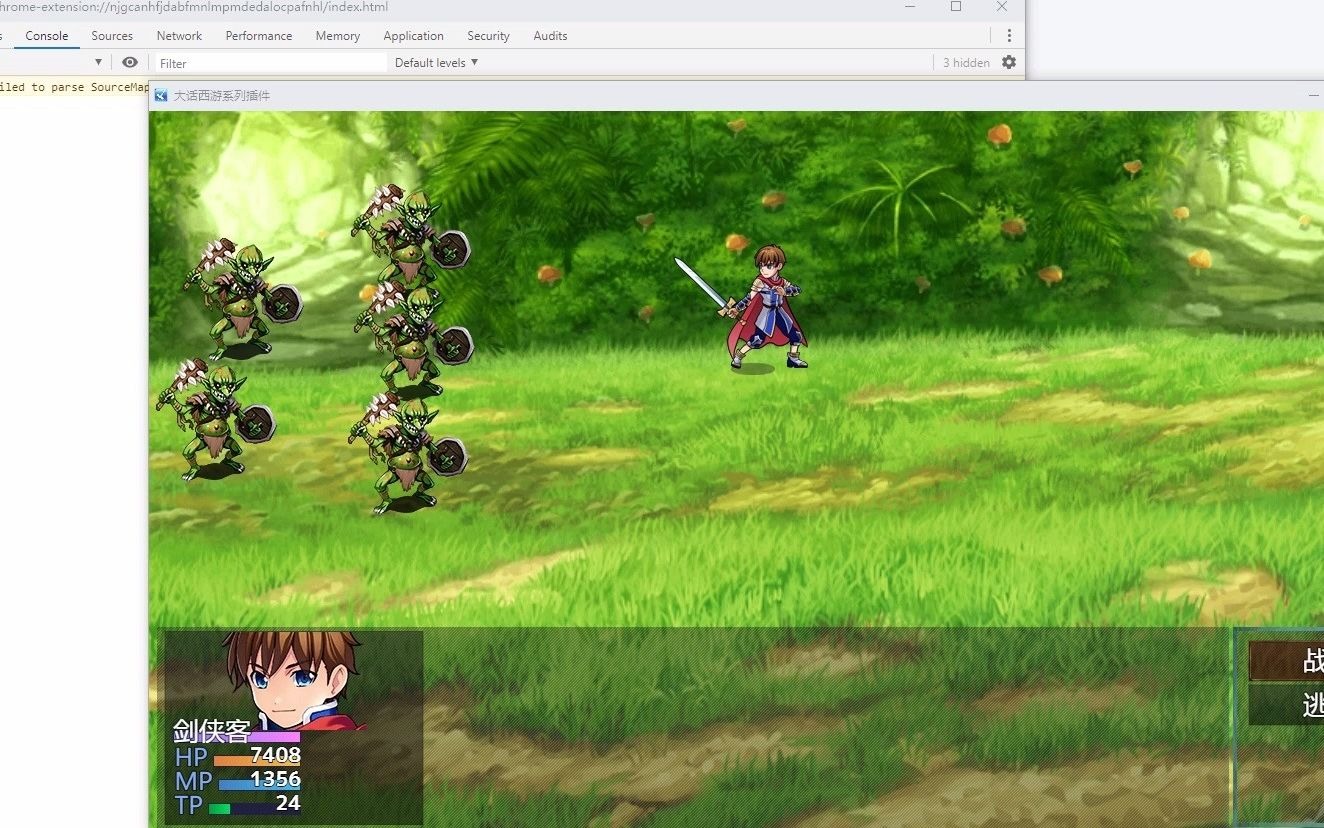Viewport: 1324px width, 828px height.
Task: Open the Security tab in DevTools
Action: (x=488, y=35)
